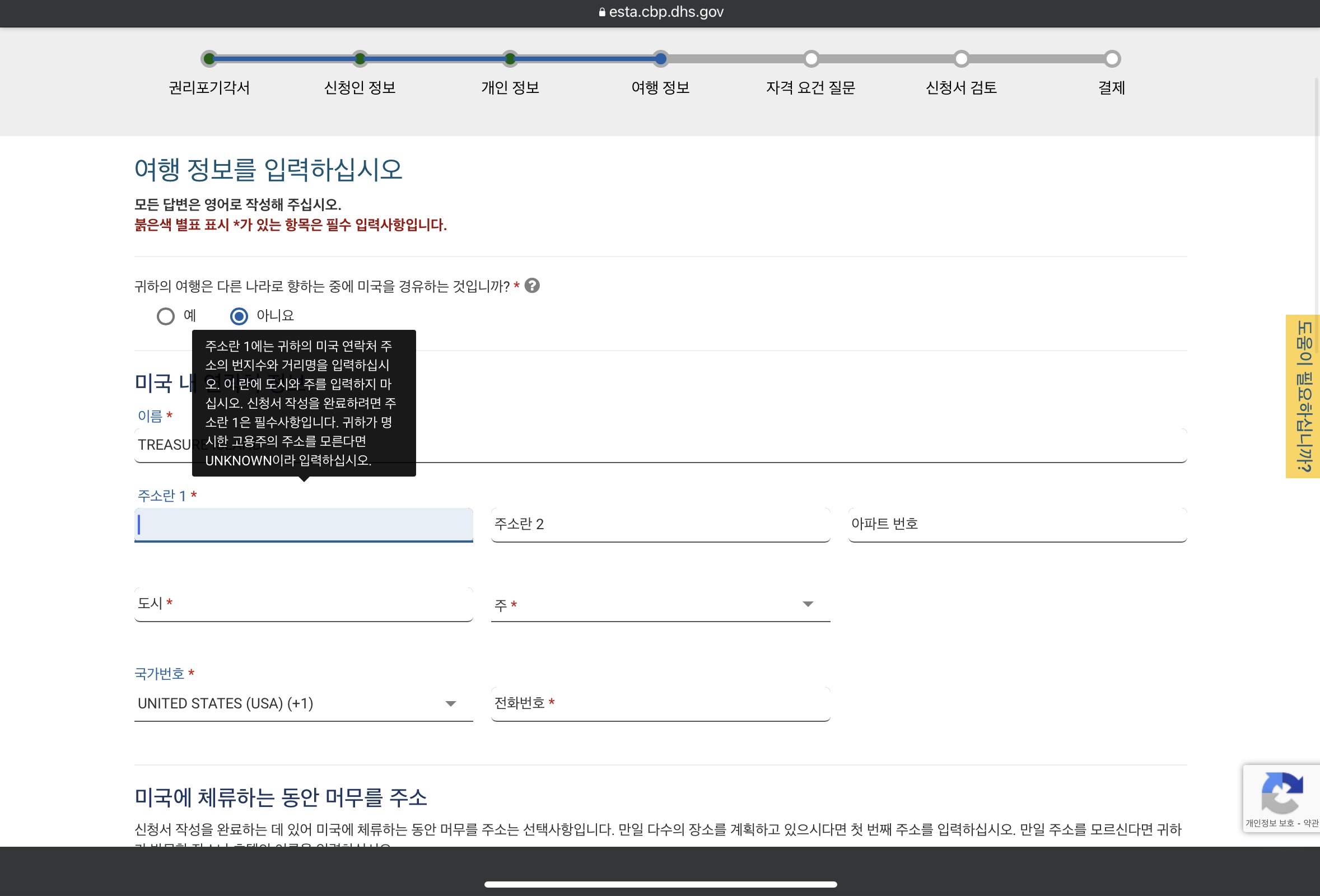This screenshot has width=1320, height=896.
Task: Click the help question mark icon
Action: click(531, 286)
